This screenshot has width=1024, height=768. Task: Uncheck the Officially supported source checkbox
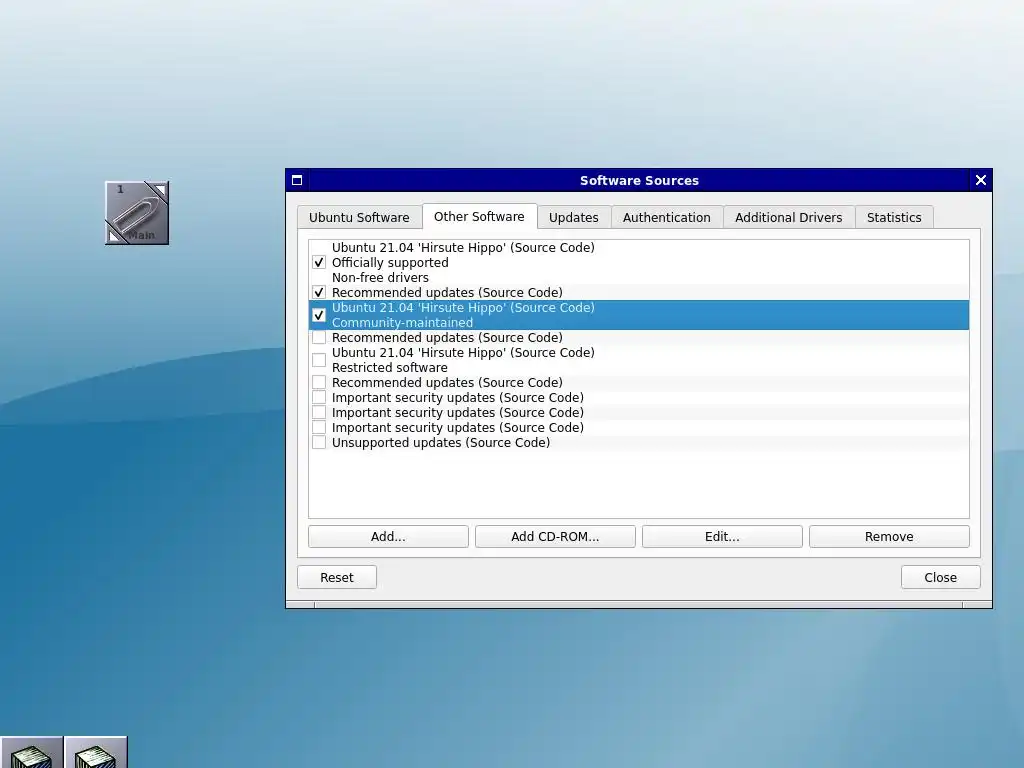tap(319, 263)
